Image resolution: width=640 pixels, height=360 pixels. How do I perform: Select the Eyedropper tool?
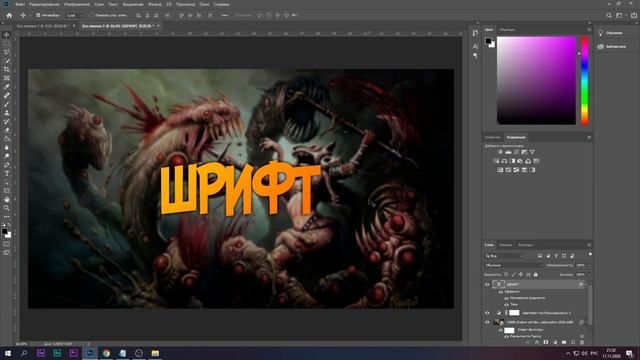coord(7,87)
